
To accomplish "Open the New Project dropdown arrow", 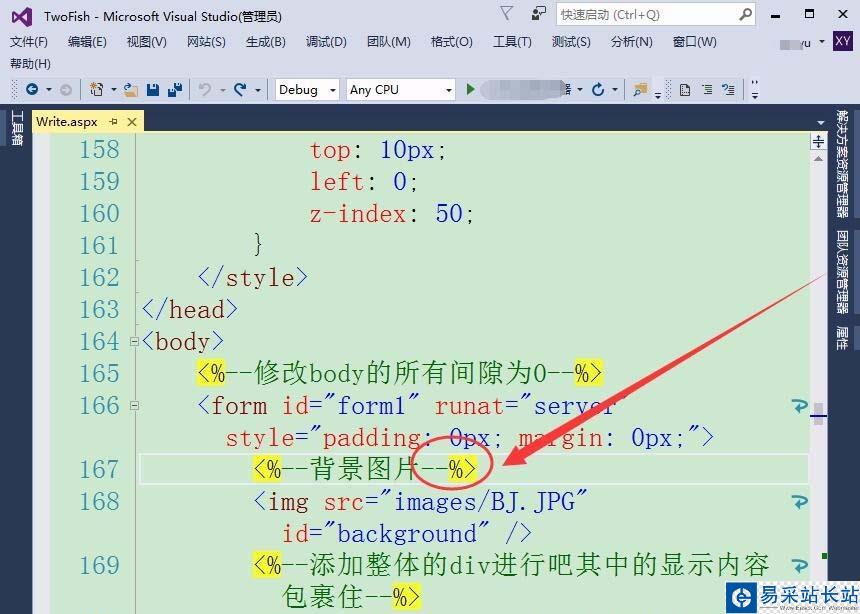I will tap(114, 89).
